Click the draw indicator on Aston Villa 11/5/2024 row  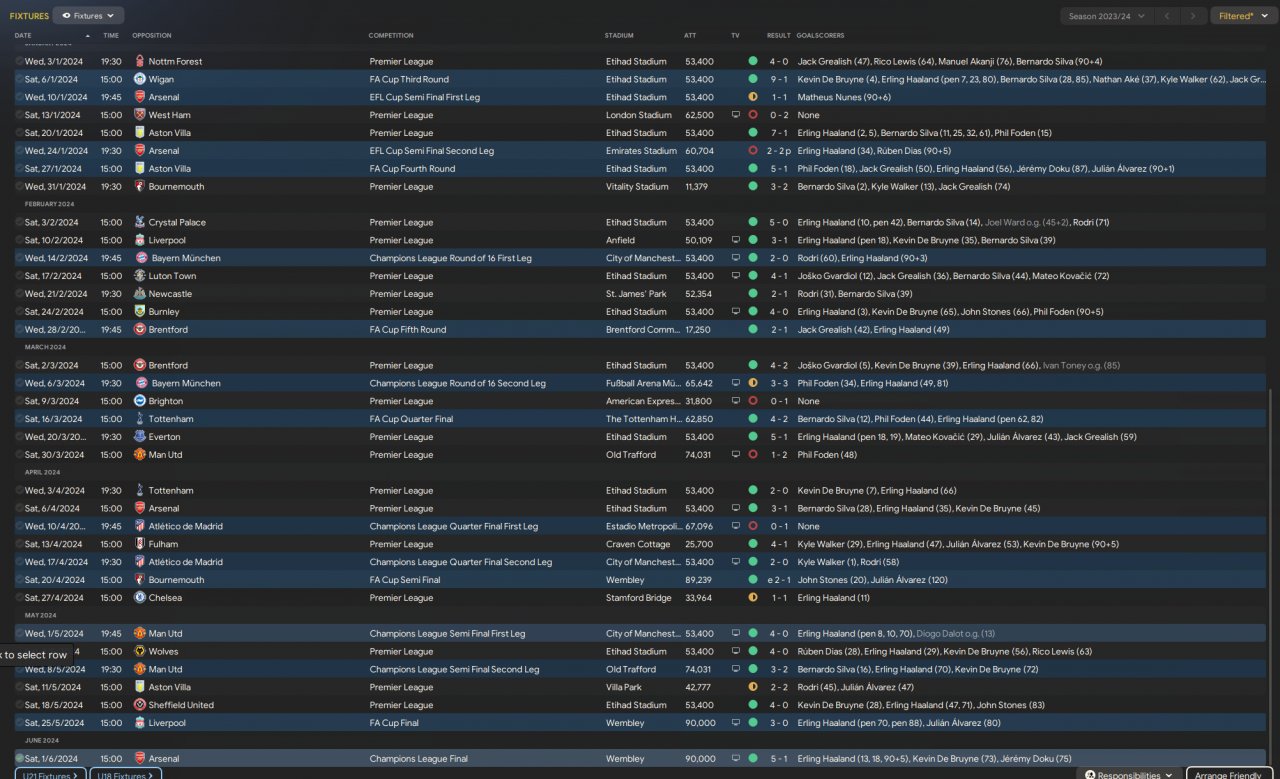(x=752, y=687)
